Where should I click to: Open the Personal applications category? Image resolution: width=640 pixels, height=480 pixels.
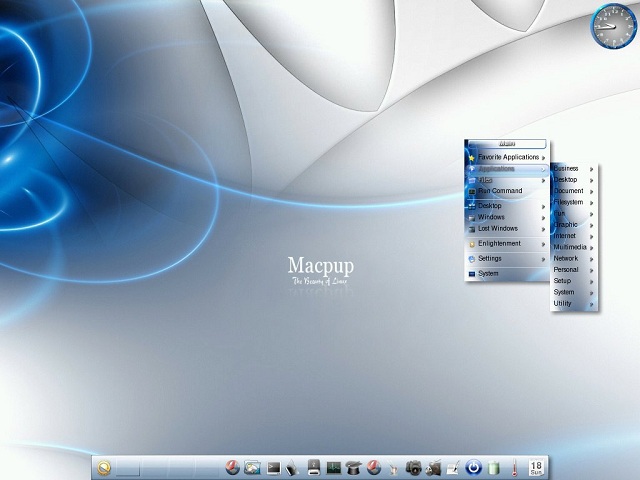573,270
